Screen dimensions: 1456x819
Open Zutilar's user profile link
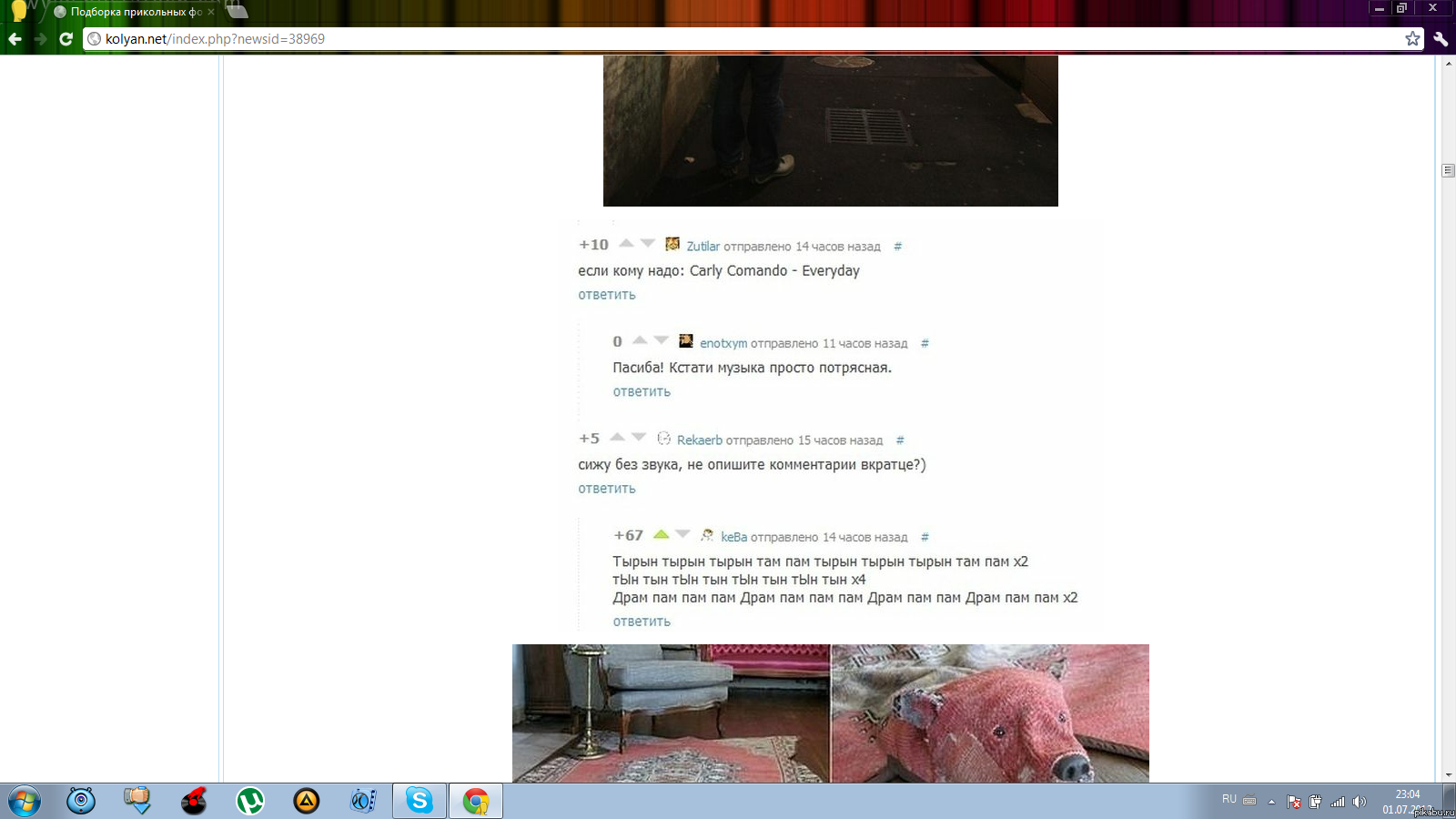(703, 247)
